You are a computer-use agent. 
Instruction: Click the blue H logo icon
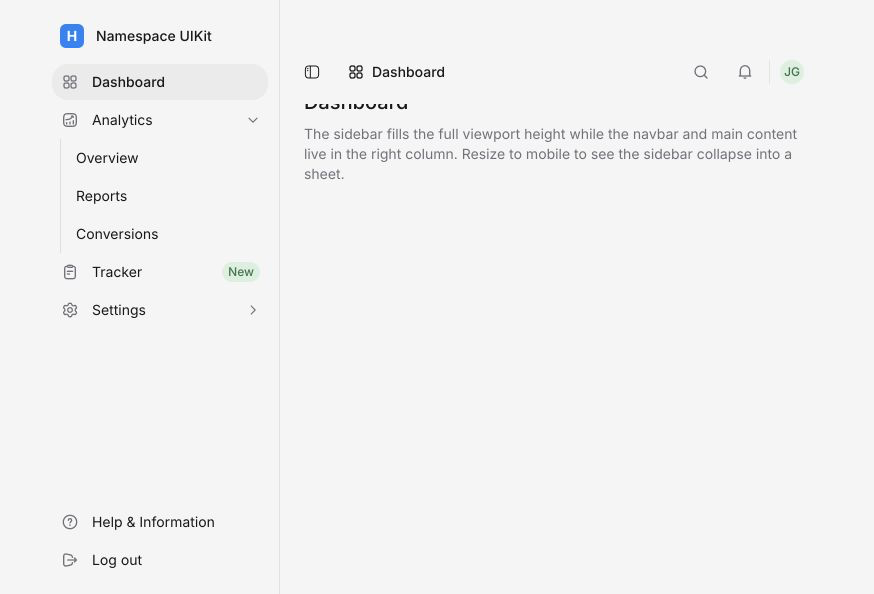pos(72,36)
